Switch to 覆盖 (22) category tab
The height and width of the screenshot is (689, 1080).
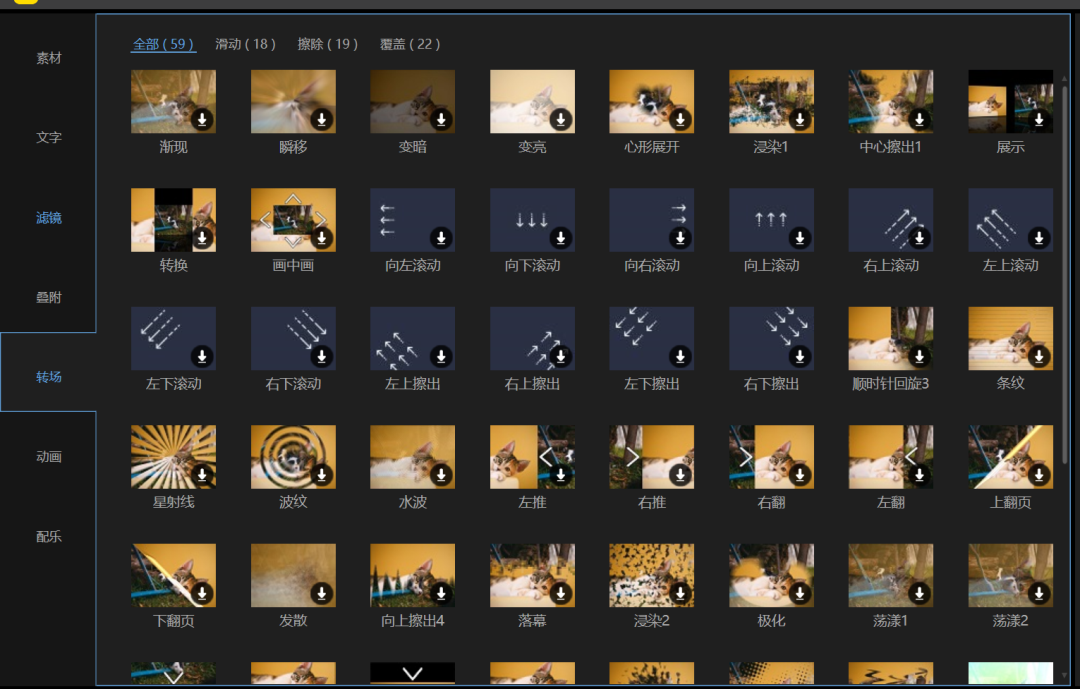coord(410,44)
